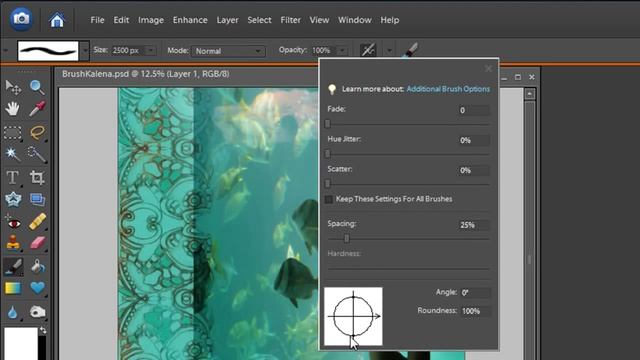Select the Move tool

point(13,87)
